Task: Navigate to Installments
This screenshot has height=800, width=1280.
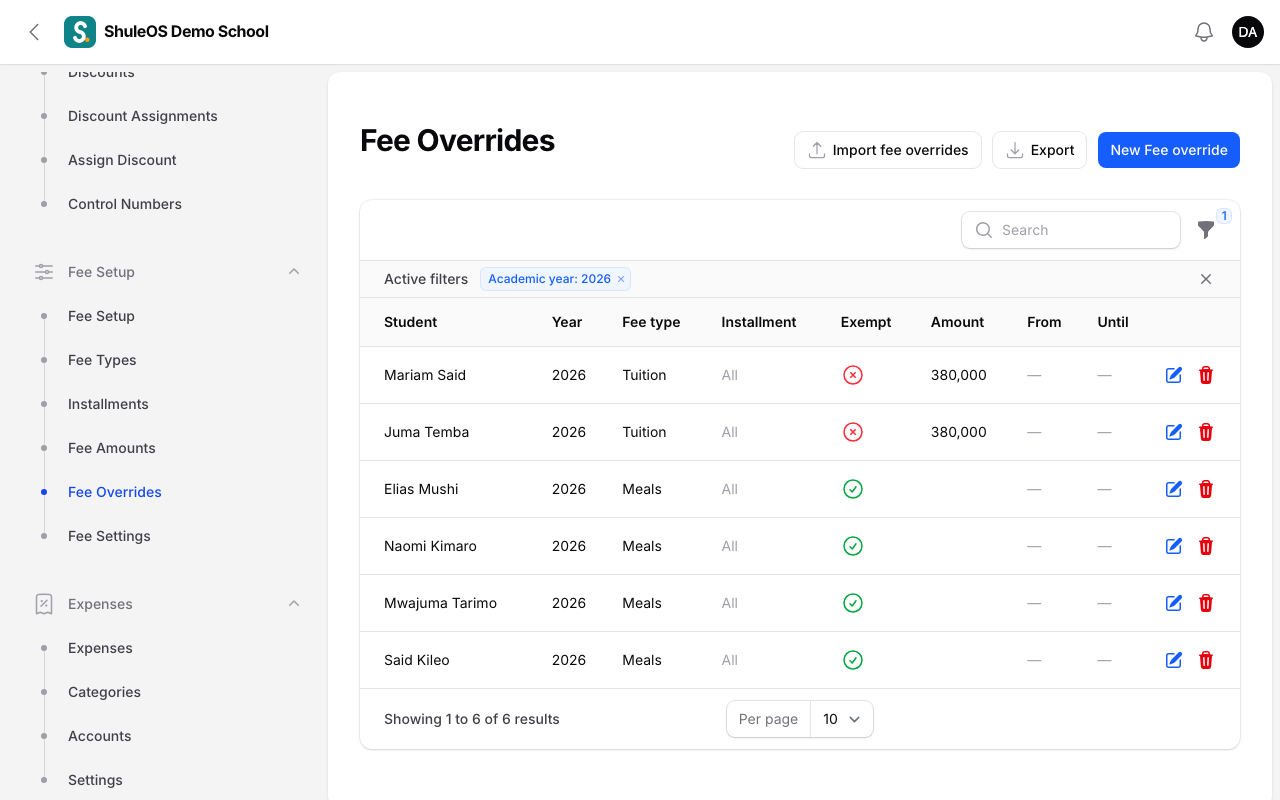Action: pos(108,404)
